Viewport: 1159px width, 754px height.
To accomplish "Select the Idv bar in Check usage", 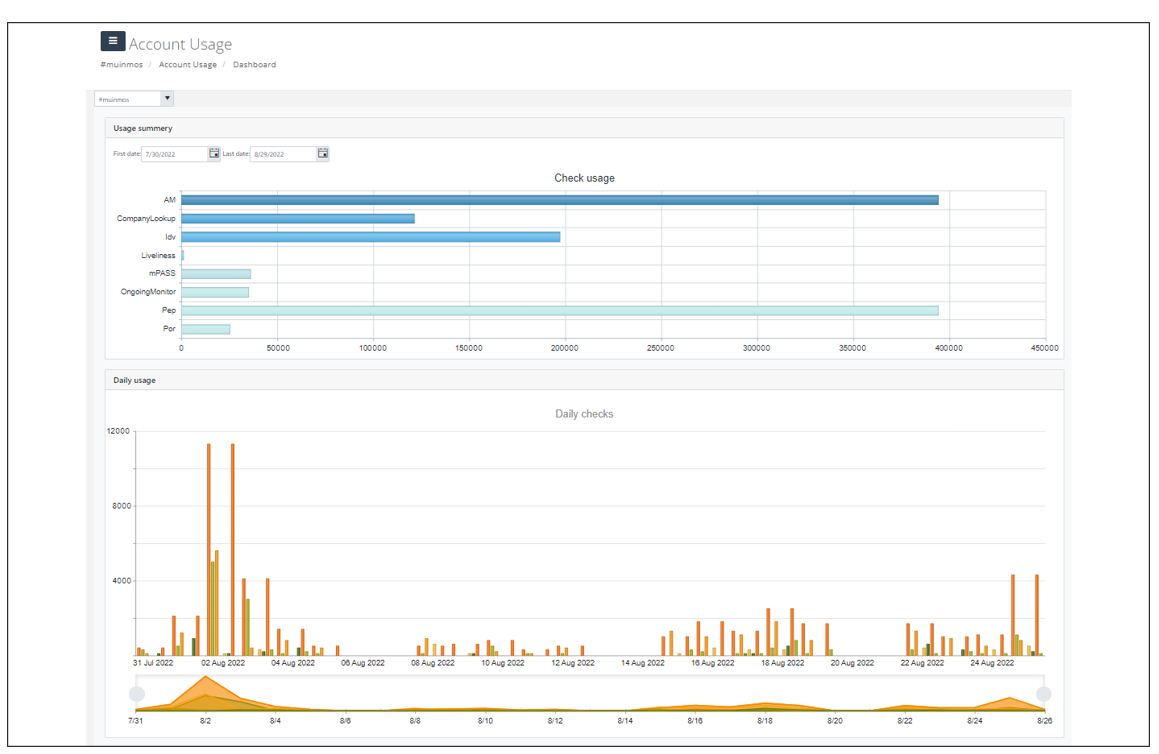I will click(370, 237).
